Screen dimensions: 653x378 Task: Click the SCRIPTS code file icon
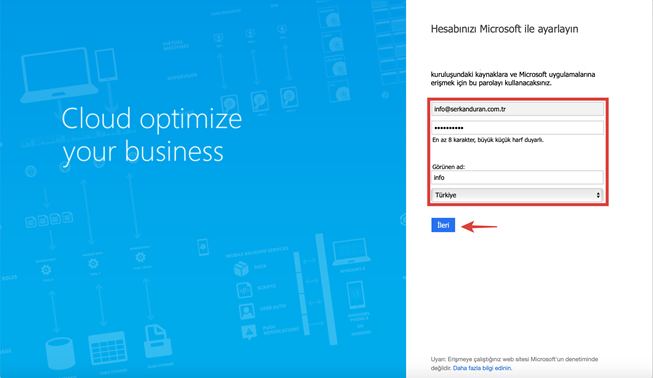click(x=244, y=290)
